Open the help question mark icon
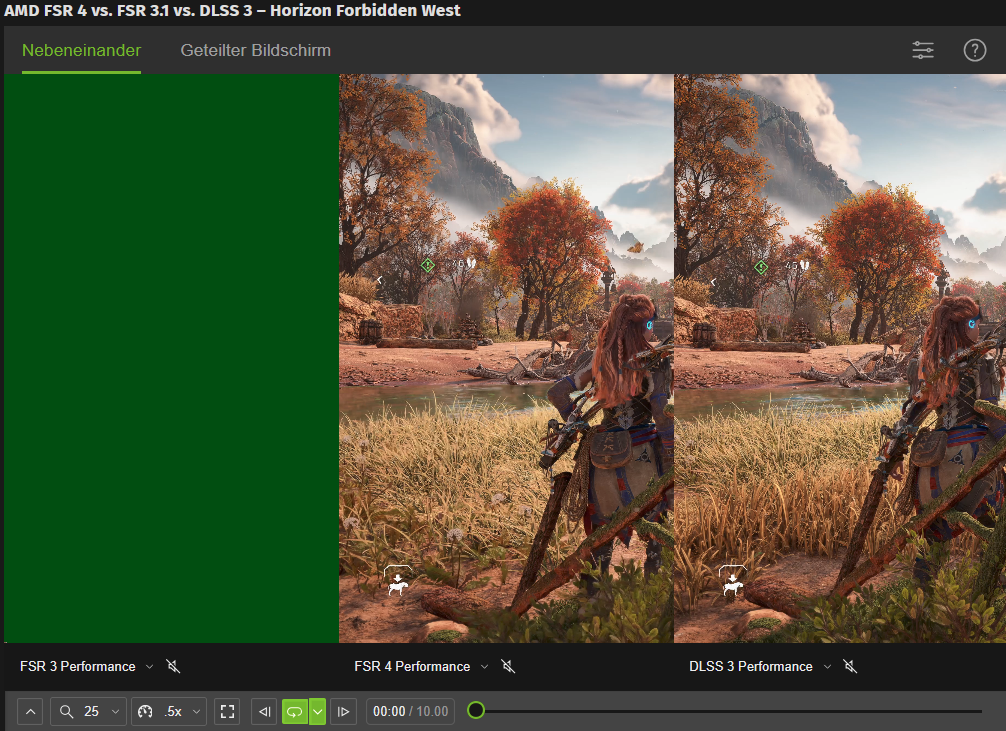 point(975,50)
